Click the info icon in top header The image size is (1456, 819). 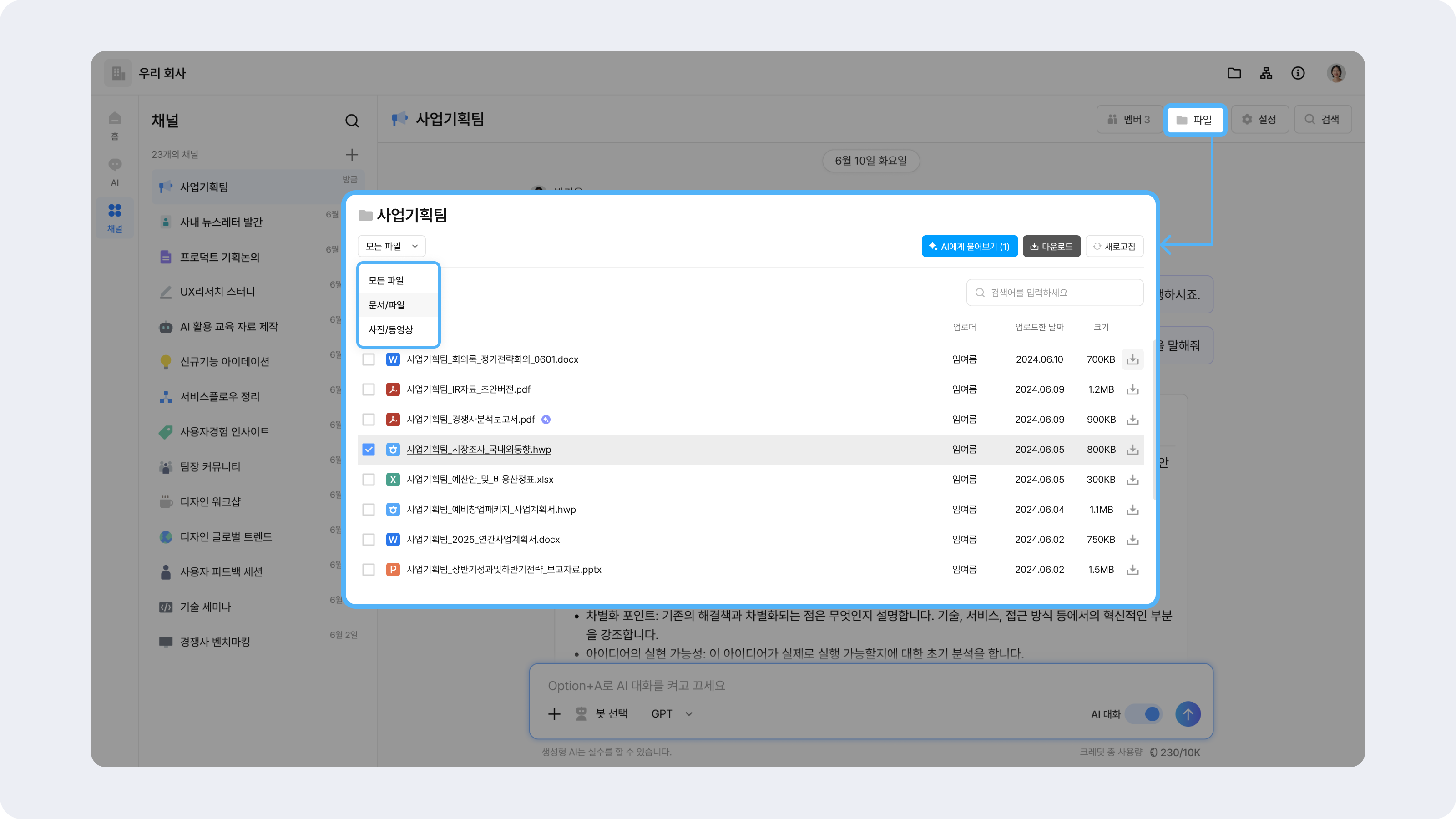[1298, 73]
